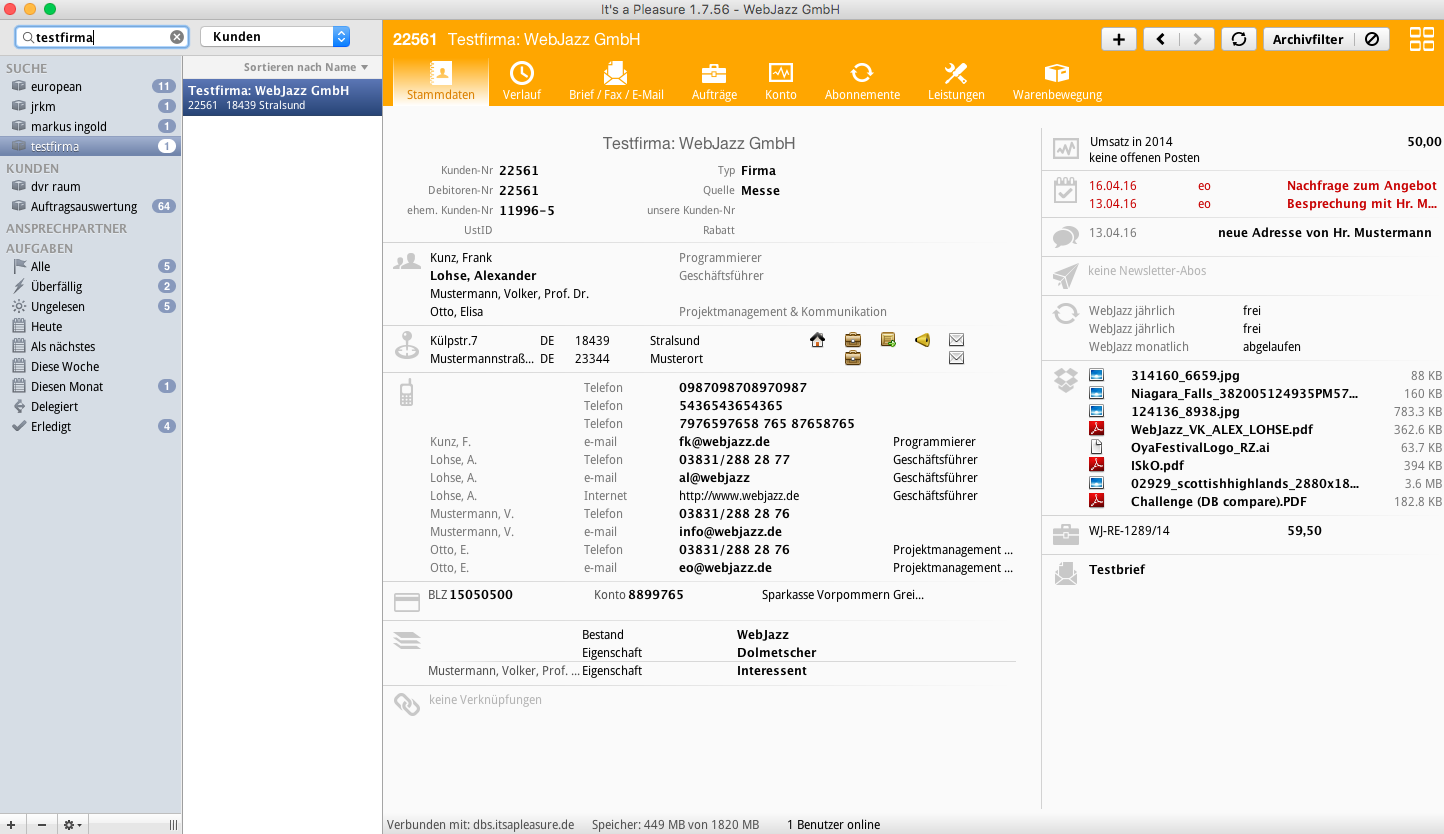Click the briefcase icon in the Külpstr.7 row
This screenshot has height=834, width=1444.
click(853, 340)
